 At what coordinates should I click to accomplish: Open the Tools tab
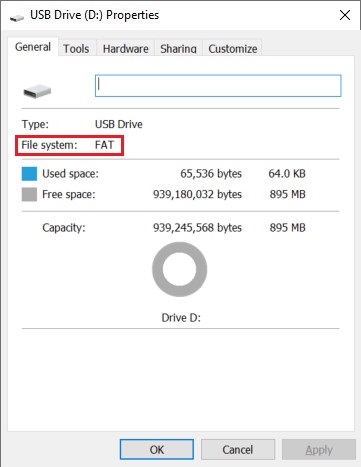[76, 49]
